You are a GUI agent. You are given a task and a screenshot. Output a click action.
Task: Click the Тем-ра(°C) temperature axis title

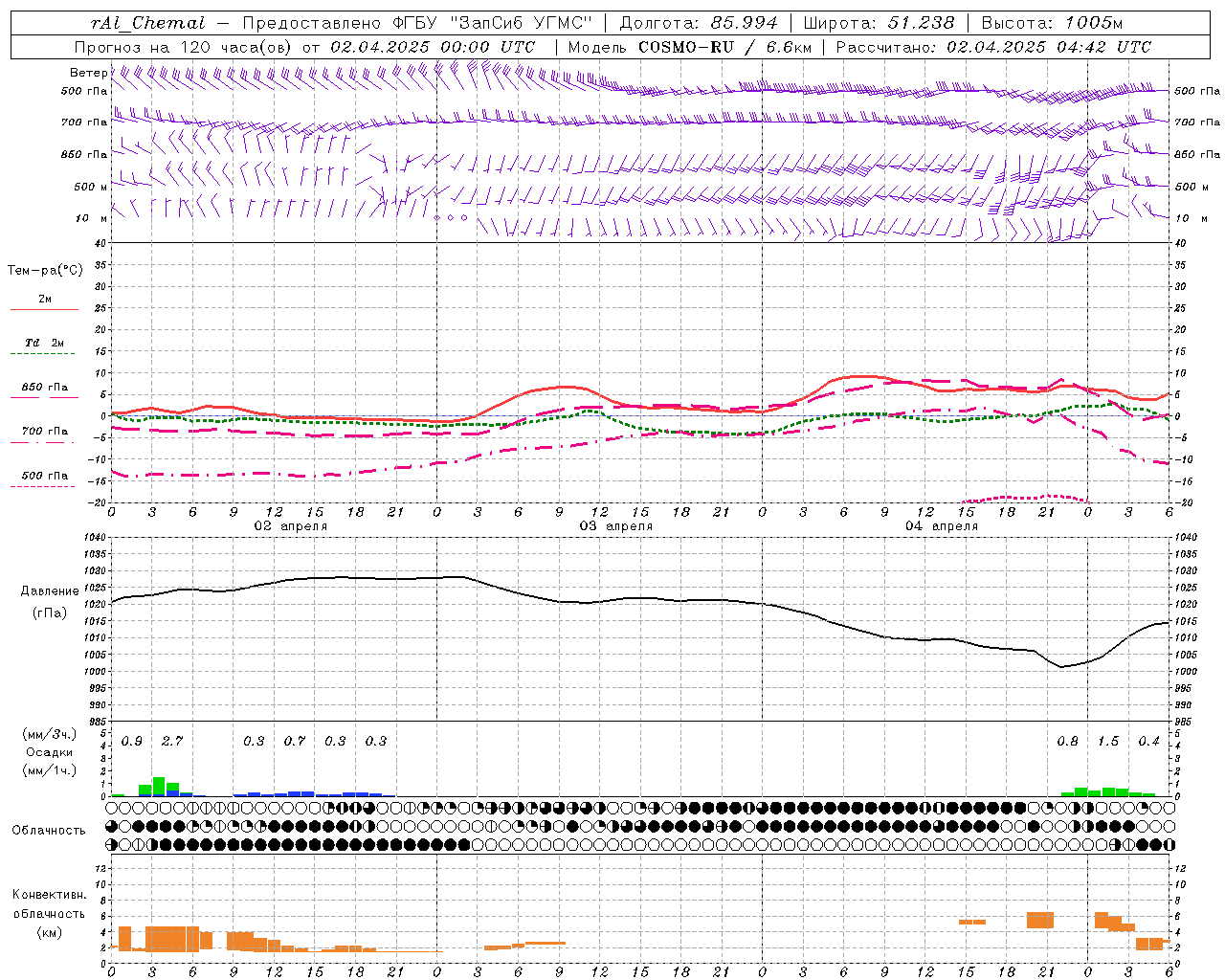pos(45,271)
